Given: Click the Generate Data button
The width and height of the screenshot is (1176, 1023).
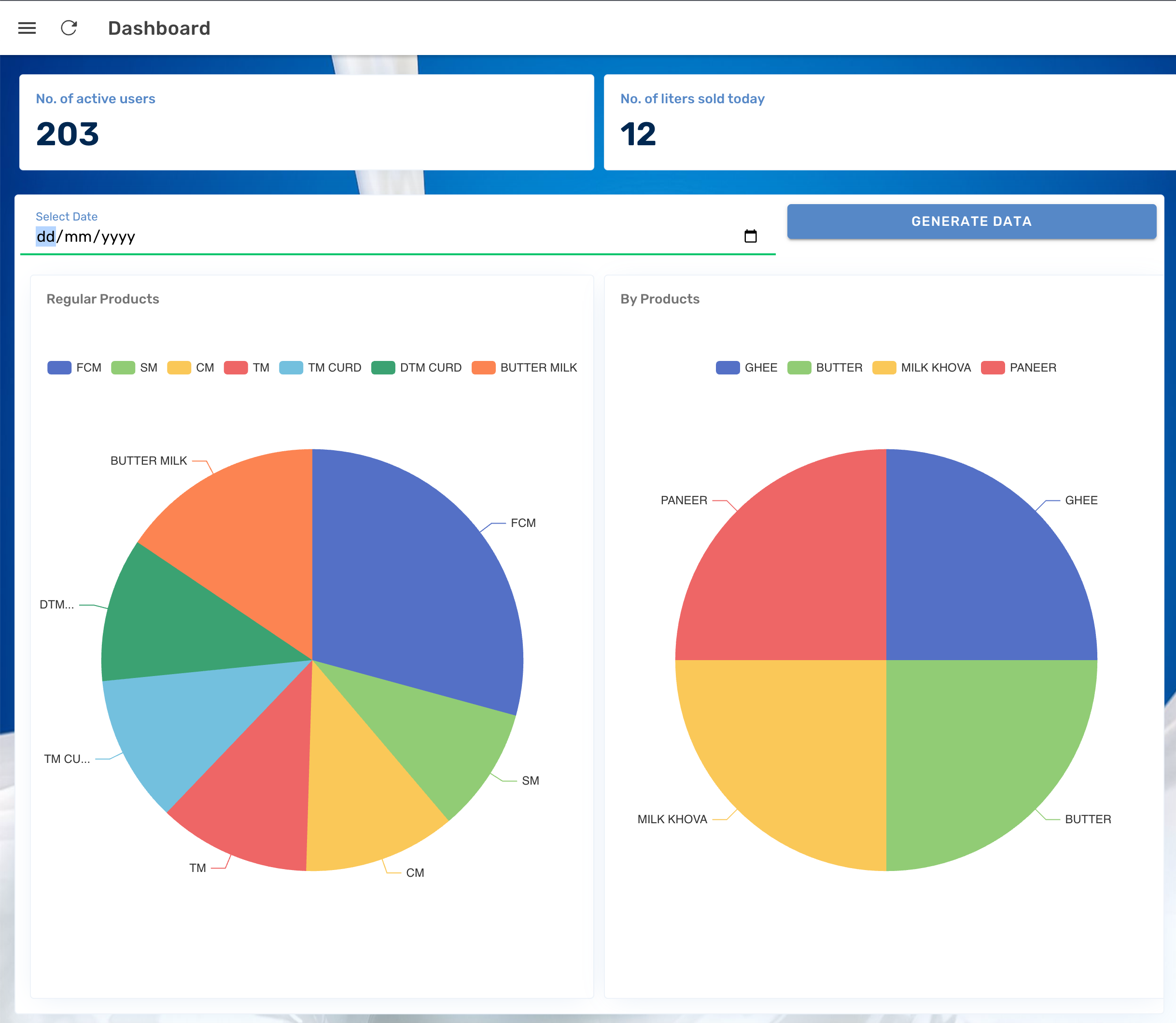Looking at the screenshot, I should pyautogui.click(x=971, y=221).
